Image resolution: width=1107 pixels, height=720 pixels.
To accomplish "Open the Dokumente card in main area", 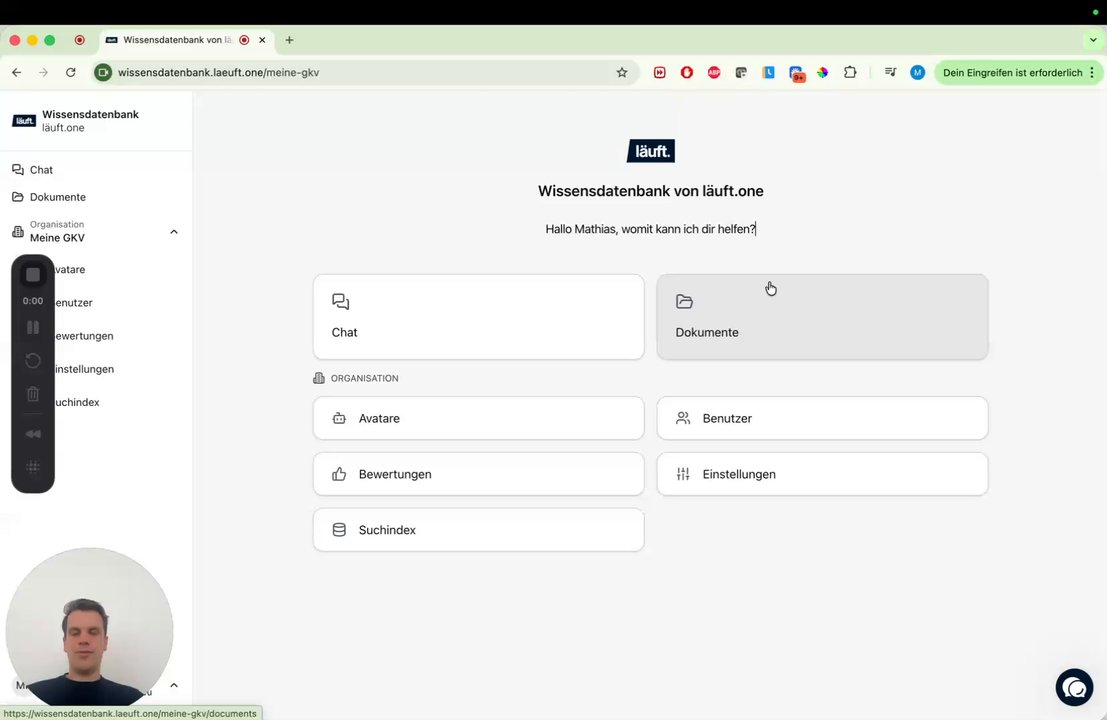I will tap(822, 317).
